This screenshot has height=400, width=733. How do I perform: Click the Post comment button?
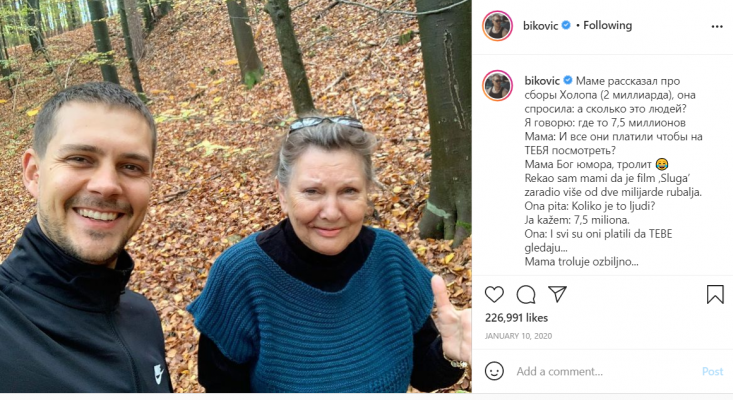point(712,371)
